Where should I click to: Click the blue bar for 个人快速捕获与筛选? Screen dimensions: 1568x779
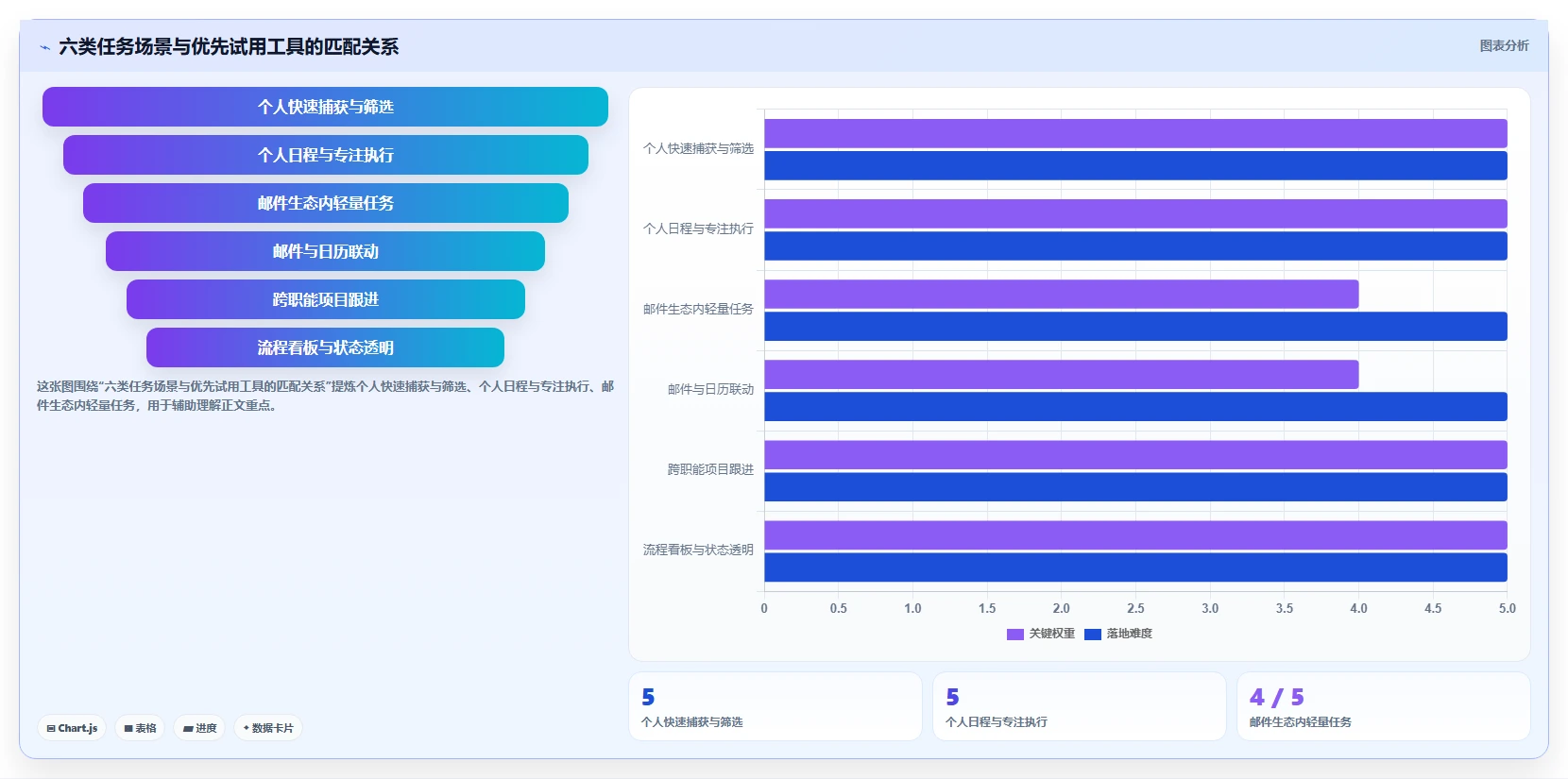[x=1135, y=165]
